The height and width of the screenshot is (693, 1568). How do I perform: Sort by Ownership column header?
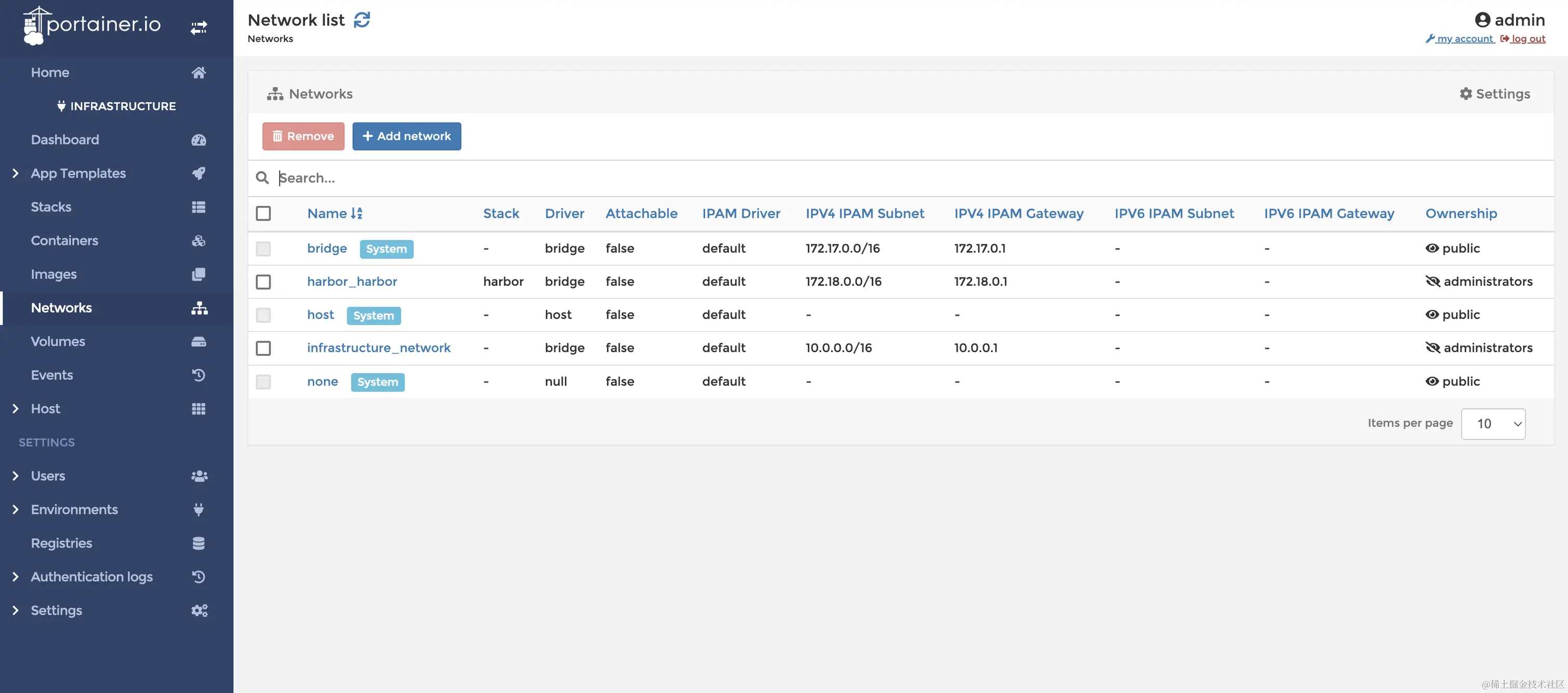pos(1461,214)
